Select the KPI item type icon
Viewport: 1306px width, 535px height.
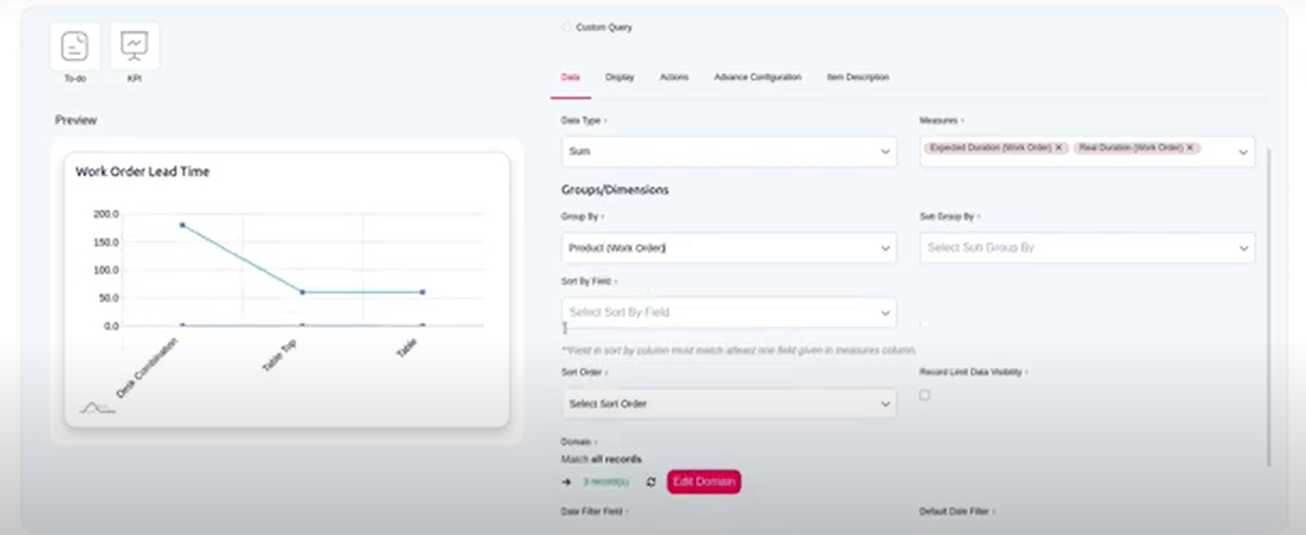[x=134, y=46]
